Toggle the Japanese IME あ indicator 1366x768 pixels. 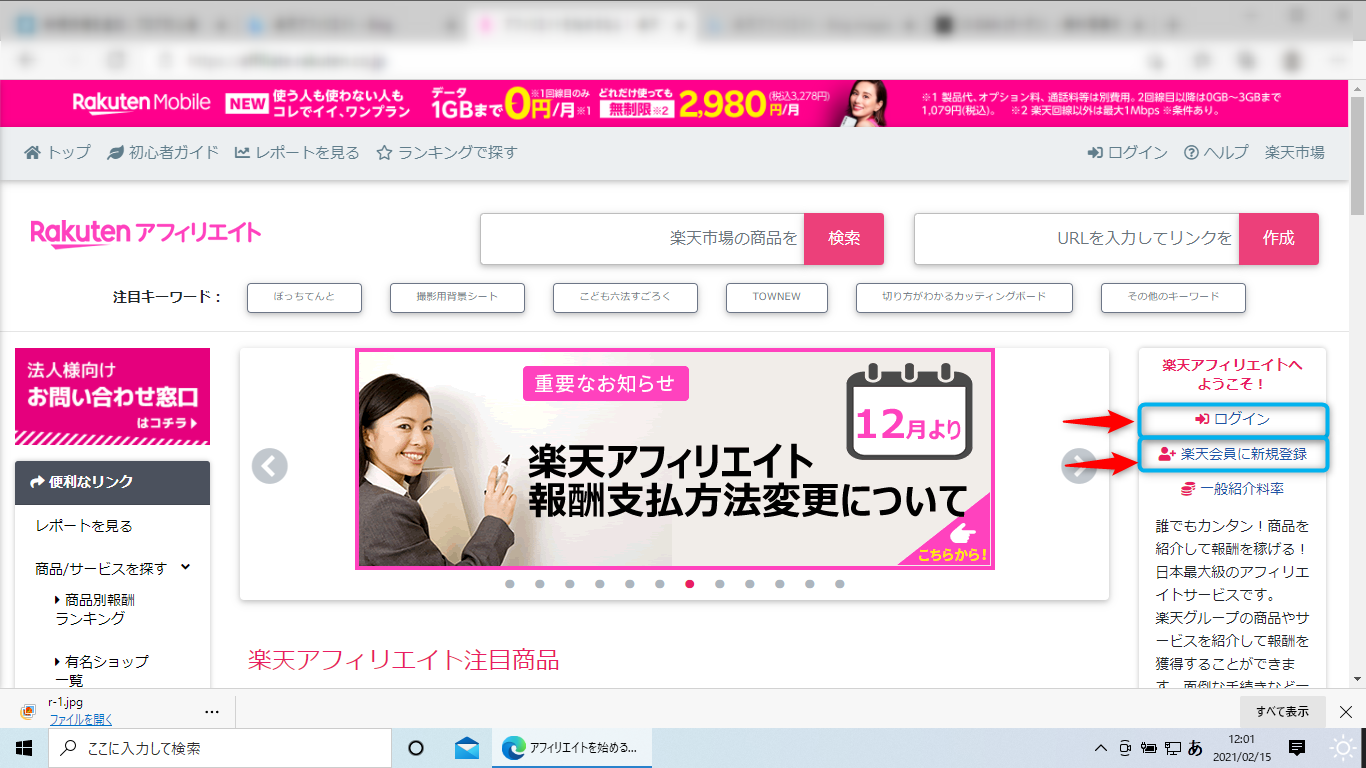tap(1195, 748)
